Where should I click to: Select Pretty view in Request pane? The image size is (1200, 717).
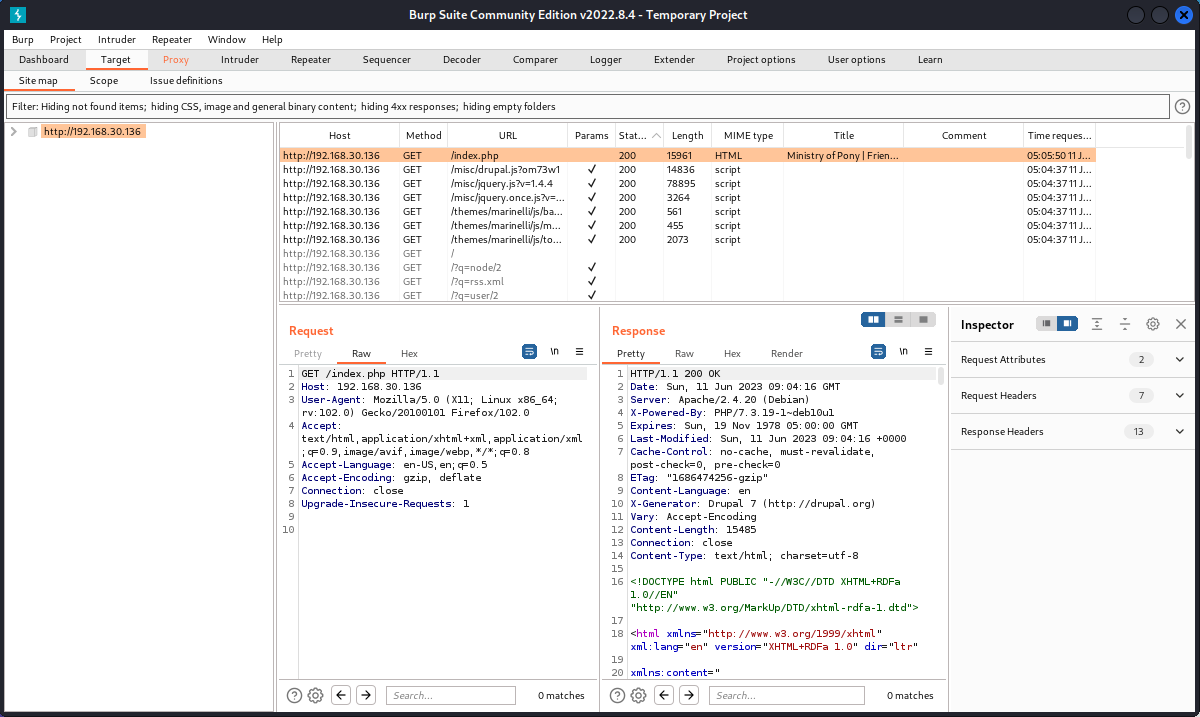pos(308,354)
